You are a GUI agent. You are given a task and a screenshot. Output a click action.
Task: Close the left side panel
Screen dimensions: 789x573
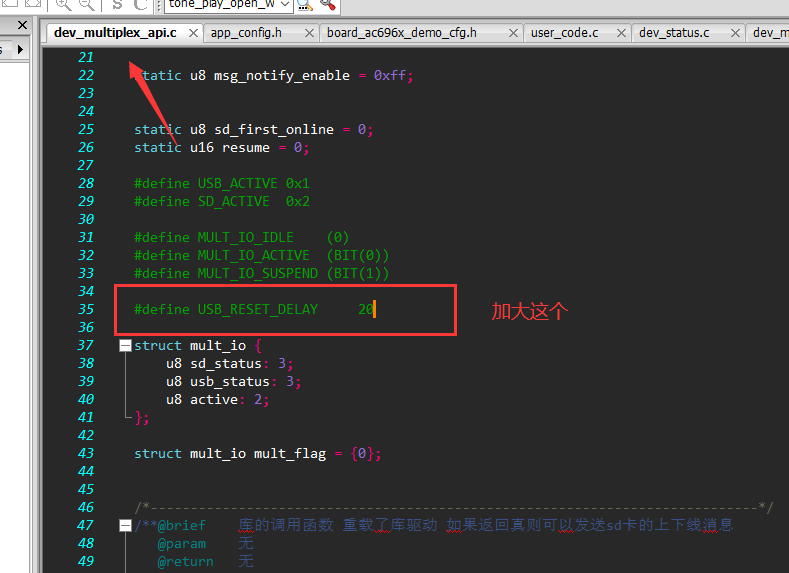(22, 25)
